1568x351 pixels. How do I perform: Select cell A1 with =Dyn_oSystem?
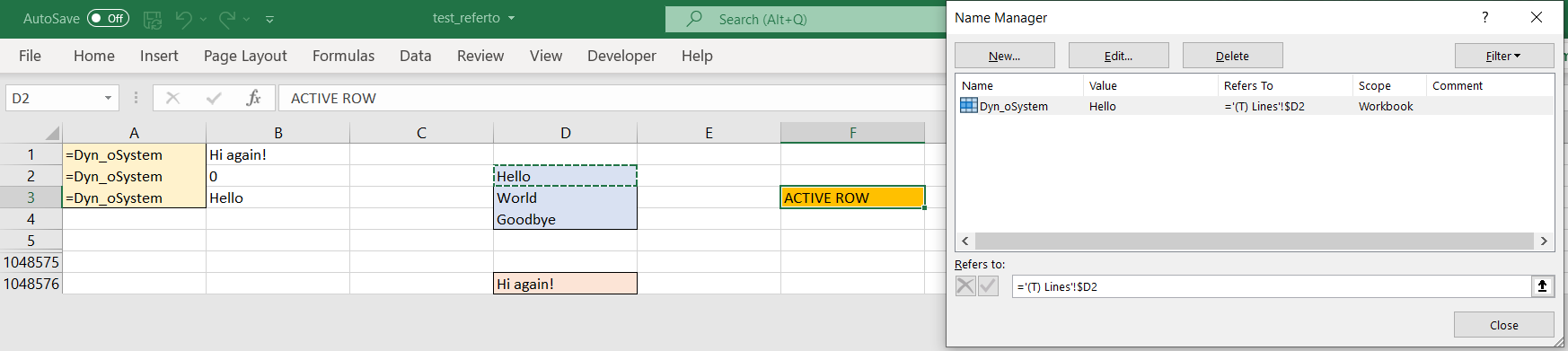coord(134,154)
